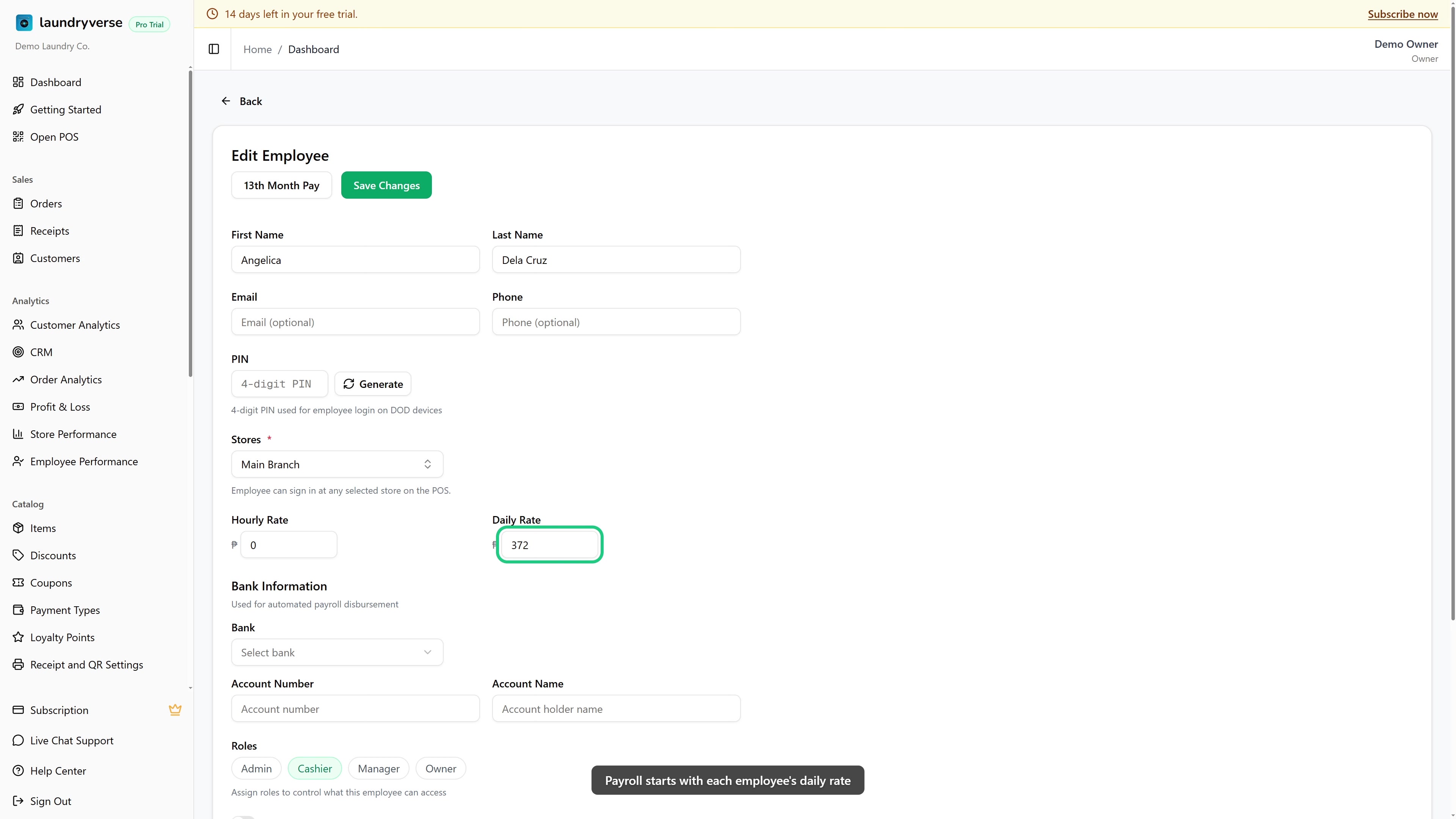Click the Open POS QR icon
This screenshot has height=819, width=1456.
coord(18,136)
